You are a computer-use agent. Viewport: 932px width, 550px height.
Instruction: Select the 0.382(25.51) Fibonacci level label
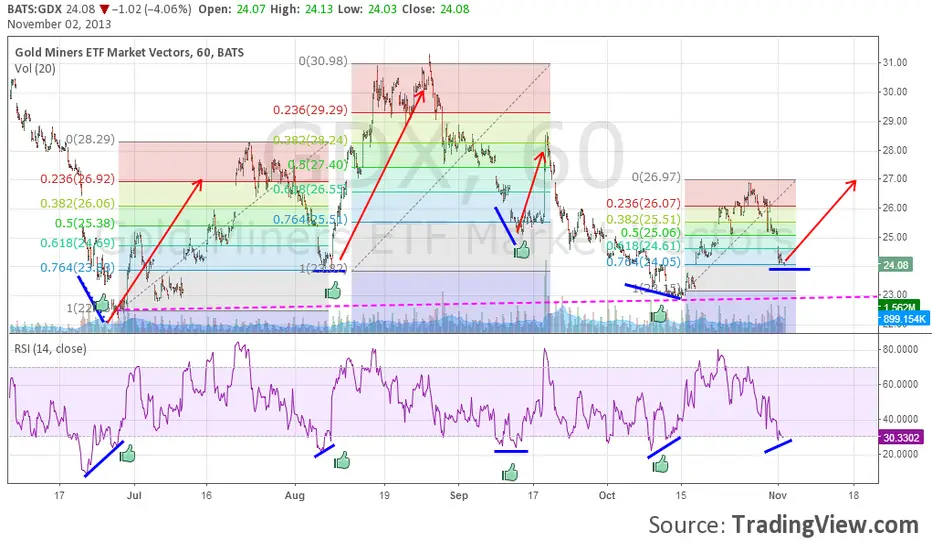[643, 219]
